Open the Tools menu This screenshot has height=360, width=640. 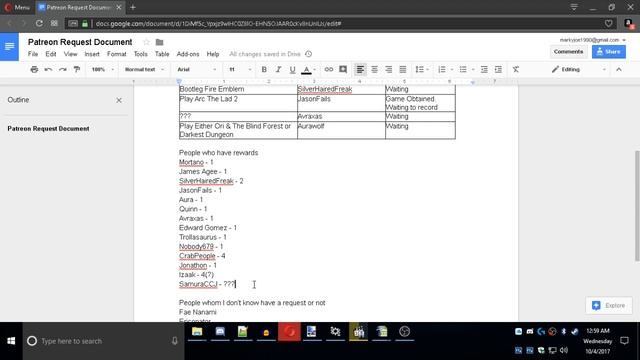point(140,54)
